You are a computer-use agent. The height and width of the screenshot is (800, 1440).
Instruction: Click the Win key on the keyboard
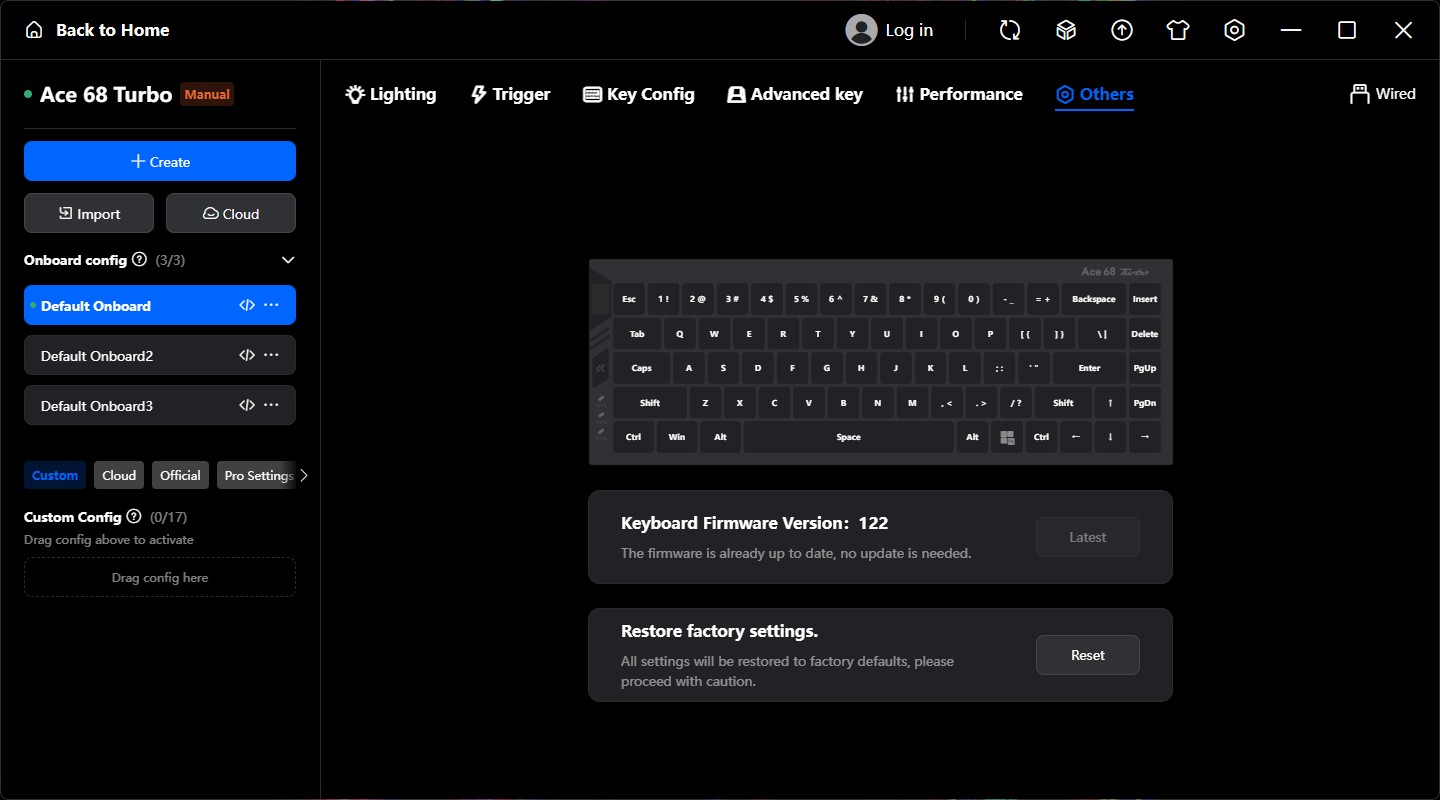pyautogui.click(x=677, y=437)
